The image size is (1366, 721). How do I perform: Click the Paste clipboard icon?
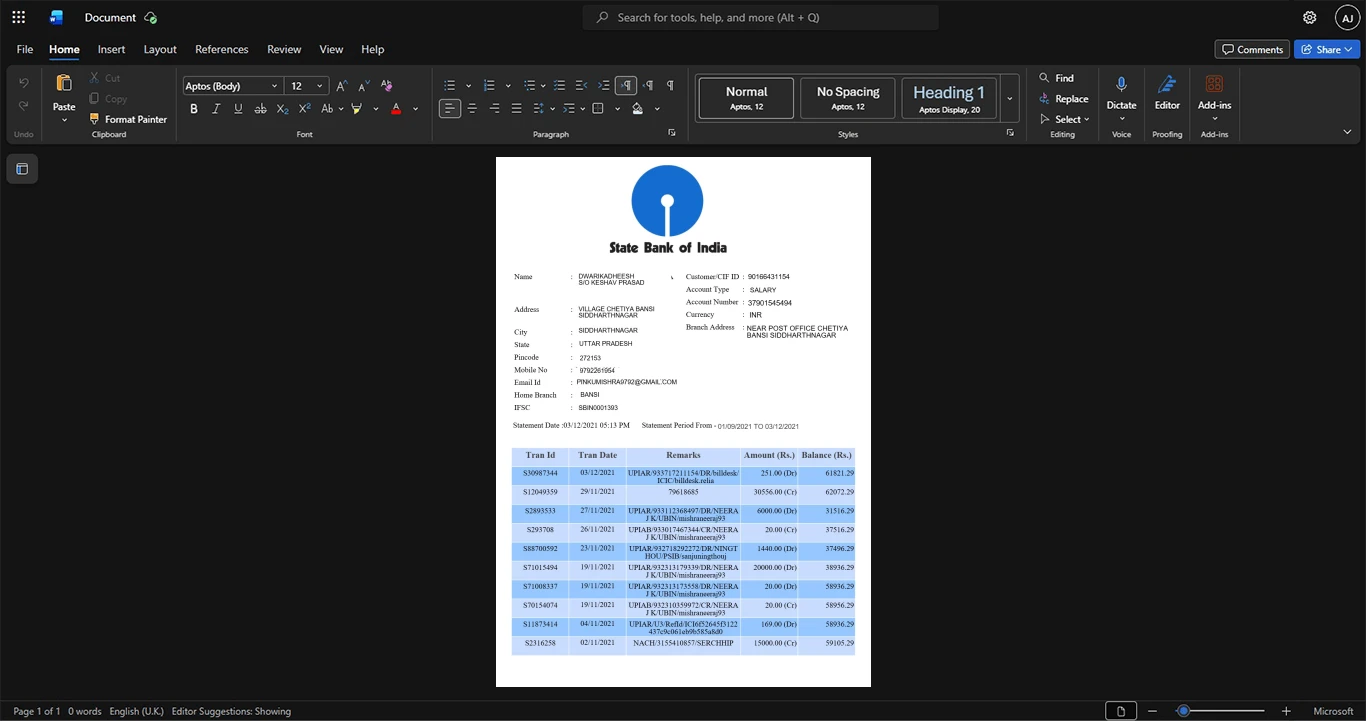coord(64,83)
